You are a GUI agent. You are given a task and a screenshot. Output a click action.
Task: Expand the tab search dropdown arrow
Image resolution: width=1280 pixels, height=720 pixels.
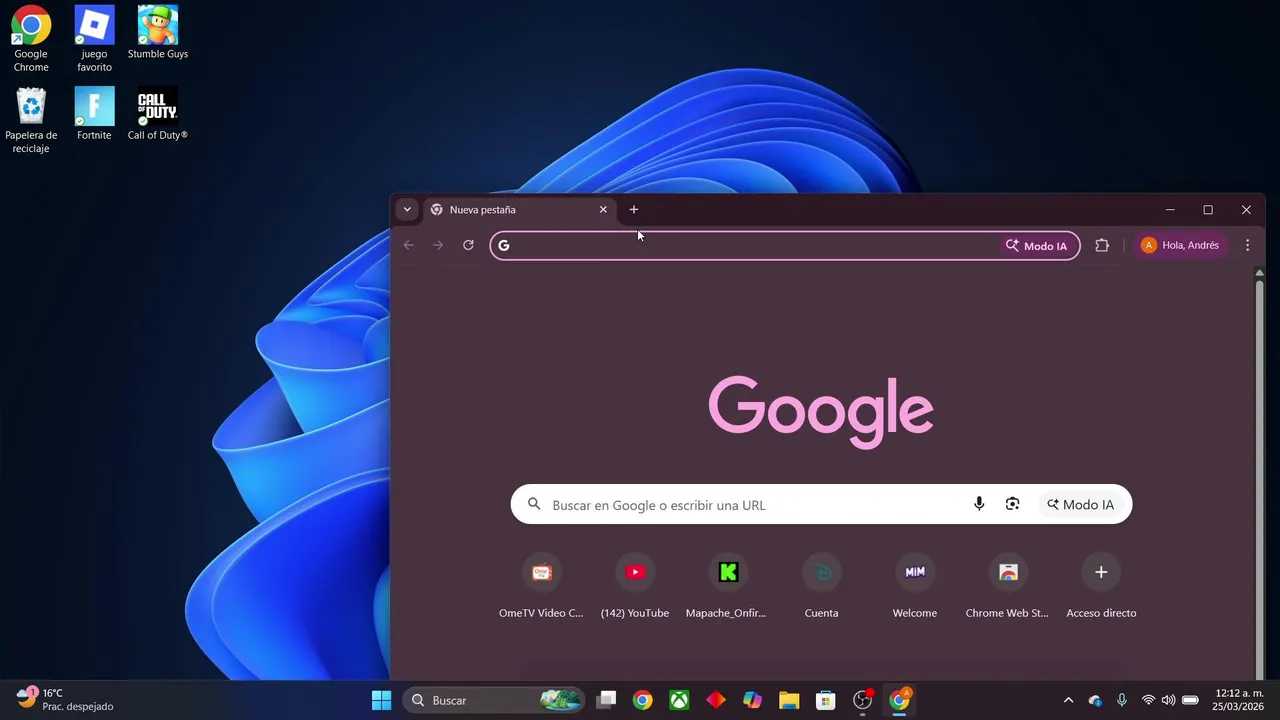coord(406,210)
